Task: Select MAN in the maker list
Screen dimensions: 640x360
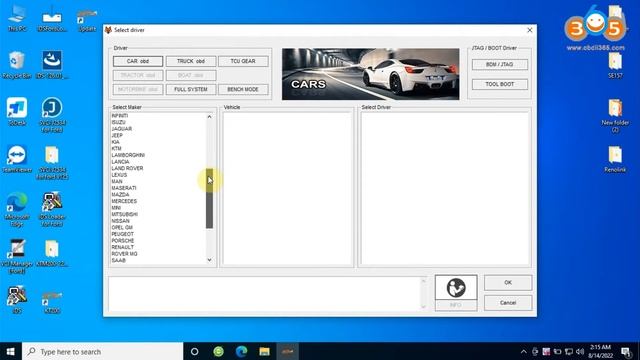Action: [117, 182]
